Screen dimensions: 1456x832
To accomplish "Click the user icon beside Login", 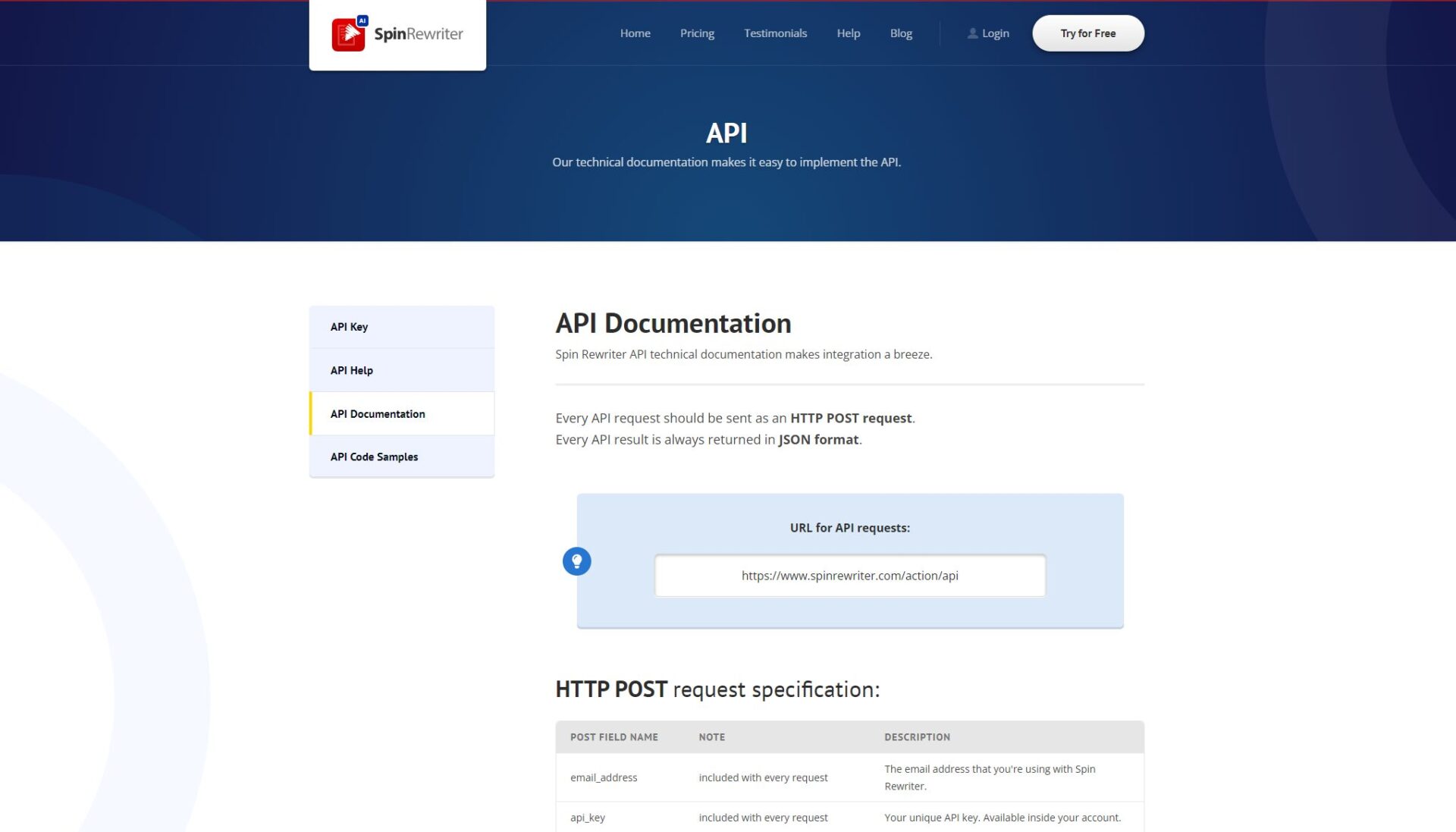I will pyautogui.click(x=972, y=33).
